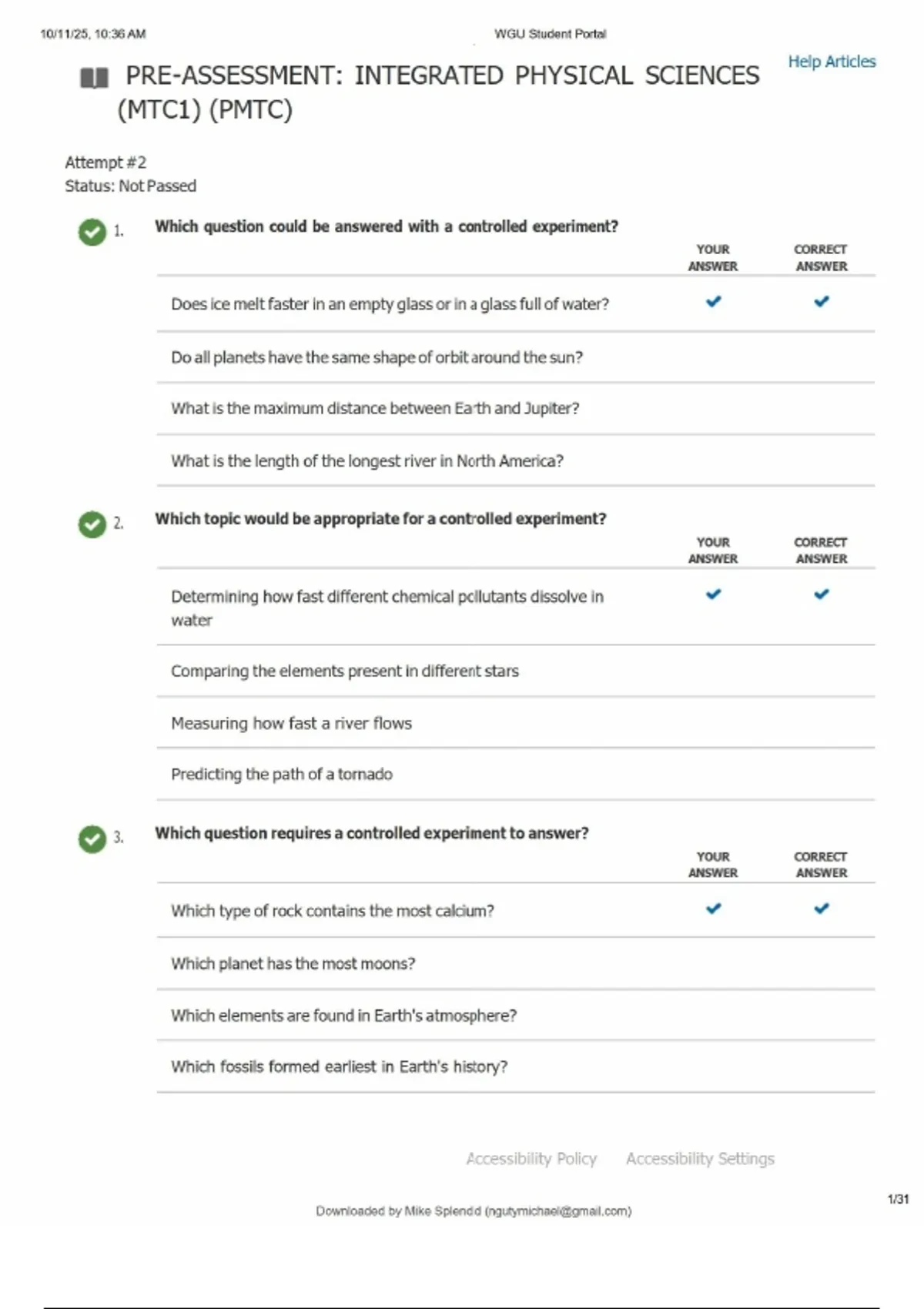Select the longest river in North America option
The width and height of the screenshot is (924, 1309).
367,460
